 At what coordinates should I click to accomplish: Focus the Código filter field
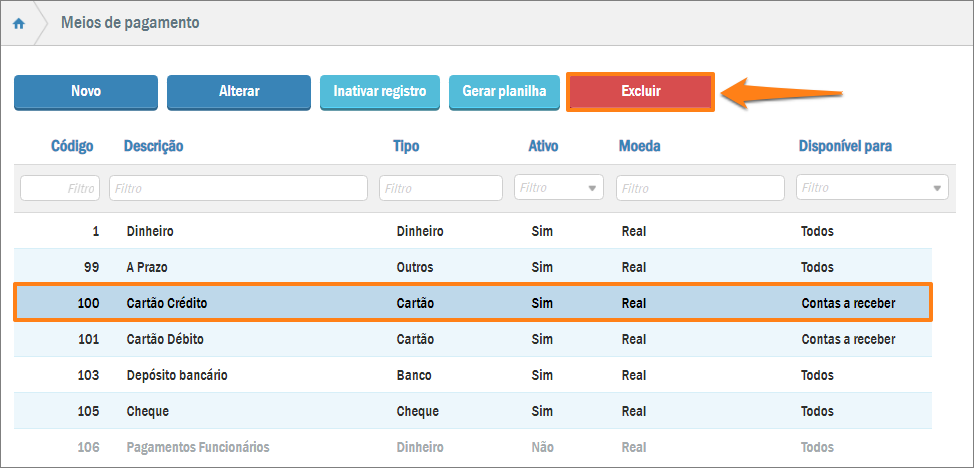coord(60,188)
